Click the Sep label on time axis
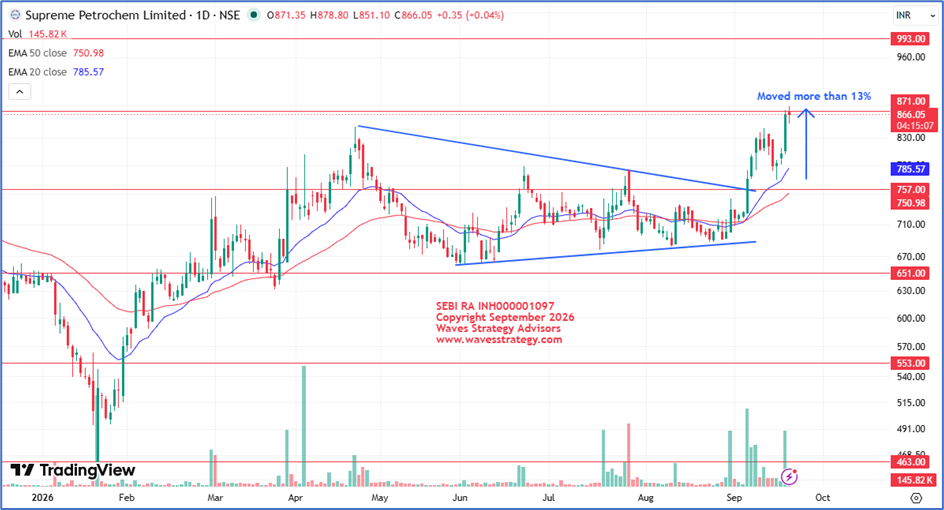The image size is (944, 510). point(734,497)
